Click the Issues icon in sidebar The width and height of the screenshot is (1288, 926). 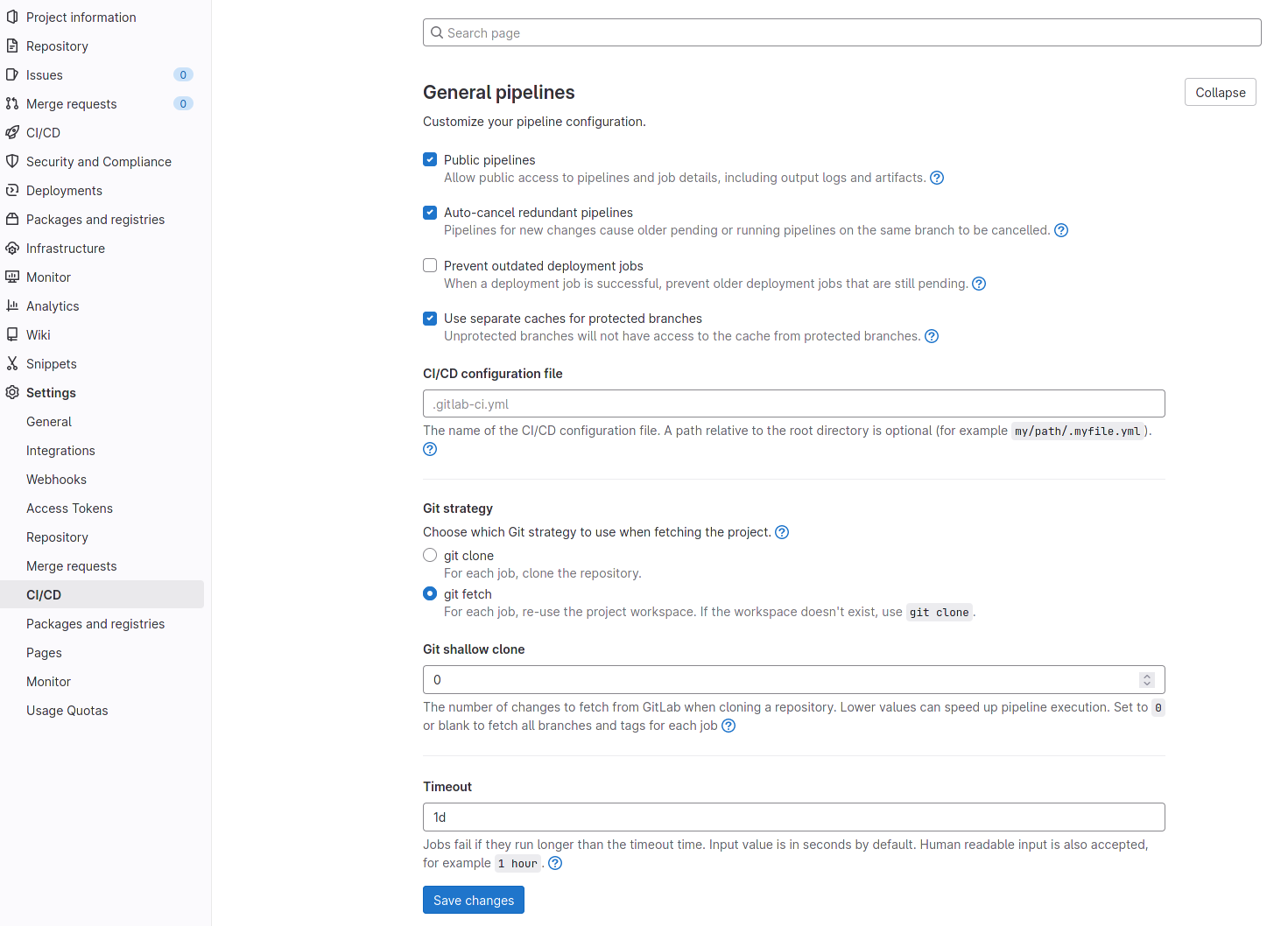pyautogui.click(x=12, y=74)
